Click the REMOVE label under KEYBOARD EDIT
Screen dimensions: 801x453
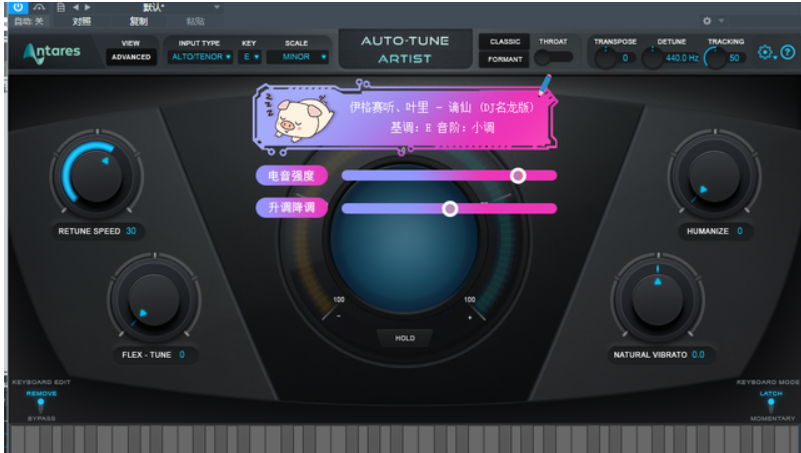point(41,393)
